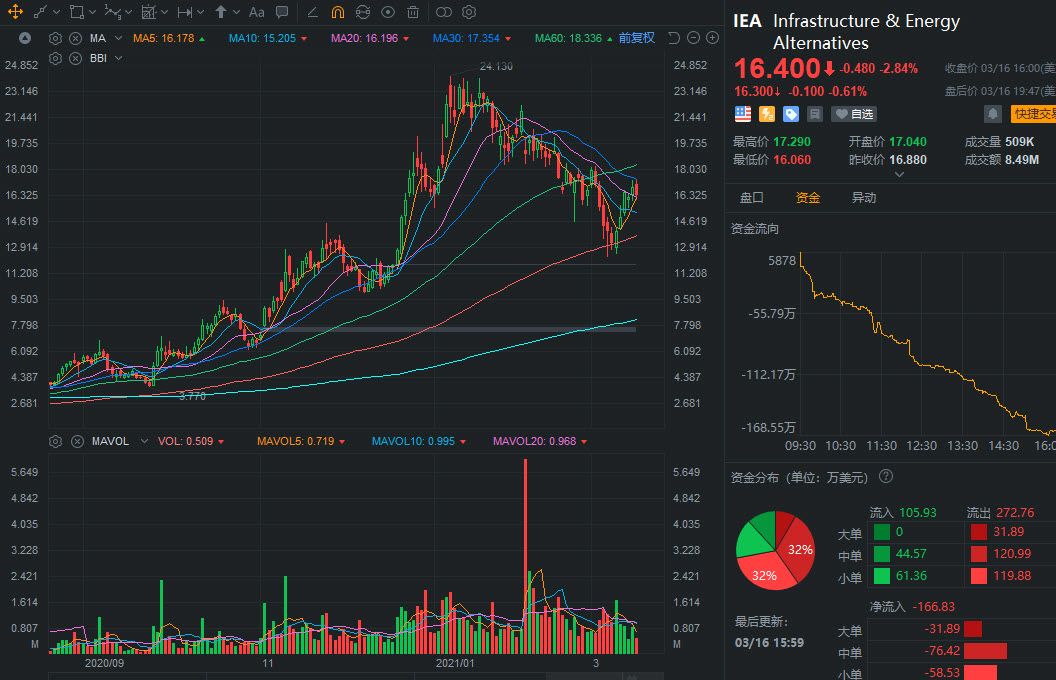Click the tallest red volume spike bar

coord(525,556)
